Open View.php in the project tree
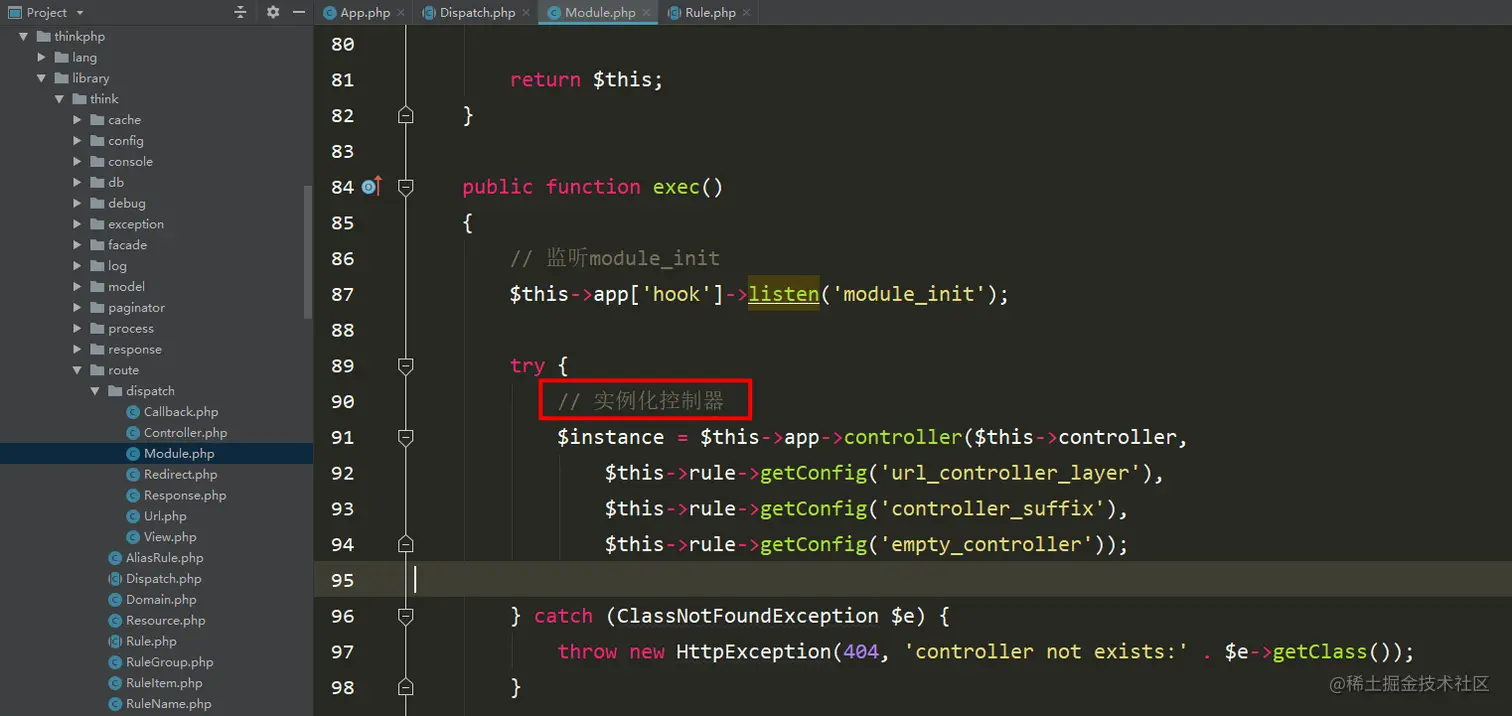 click(162, 537)
